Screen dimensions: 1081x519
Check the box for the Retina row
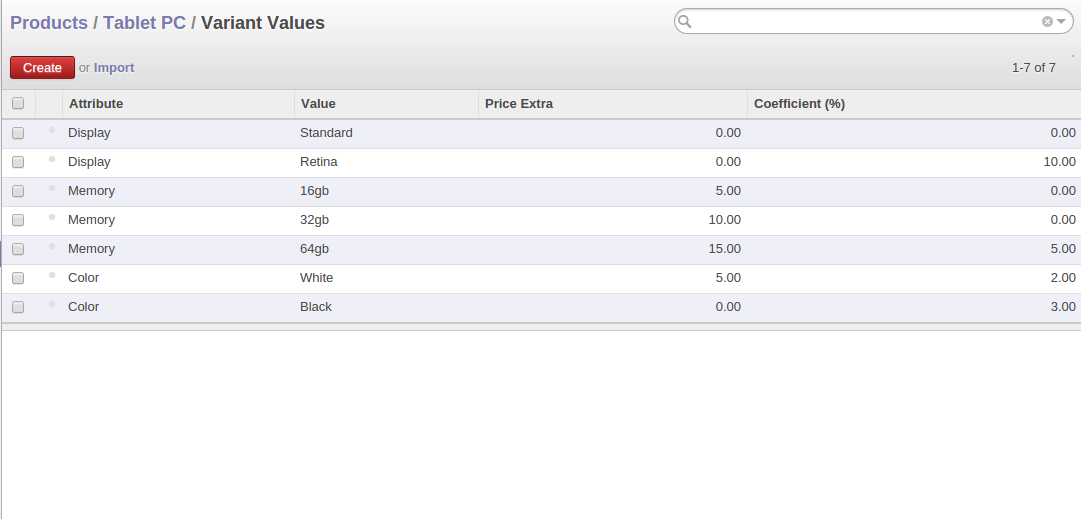(18, 162)
